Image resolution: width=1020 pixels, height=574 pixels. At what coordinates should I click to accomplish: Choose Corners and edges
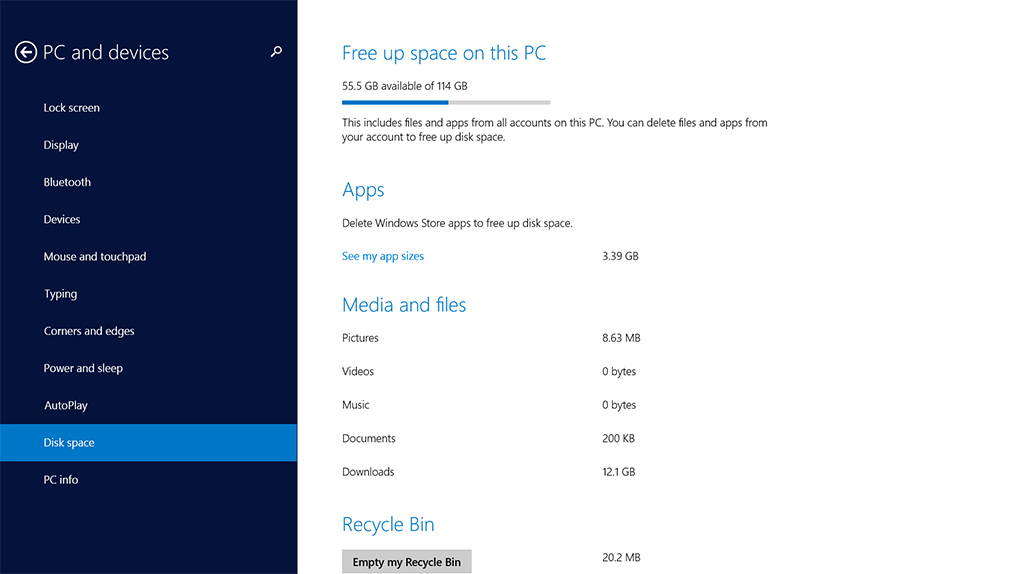(89, 331)
